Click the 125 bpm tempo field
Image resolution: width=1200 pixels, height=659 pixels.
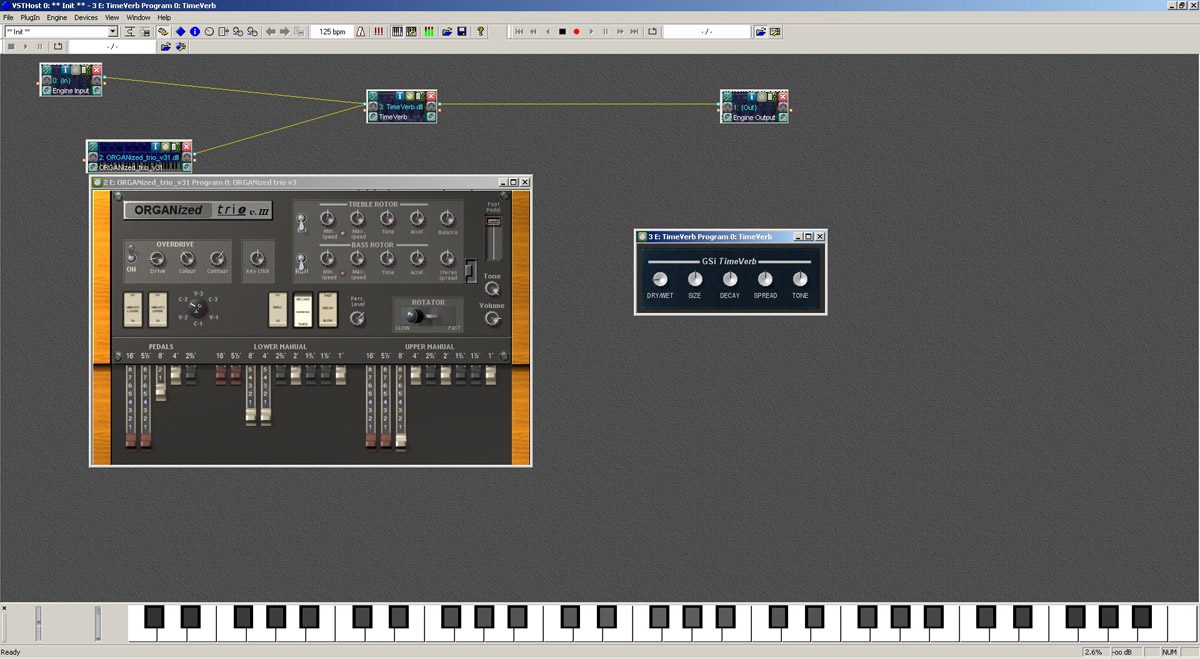(331, 32)
